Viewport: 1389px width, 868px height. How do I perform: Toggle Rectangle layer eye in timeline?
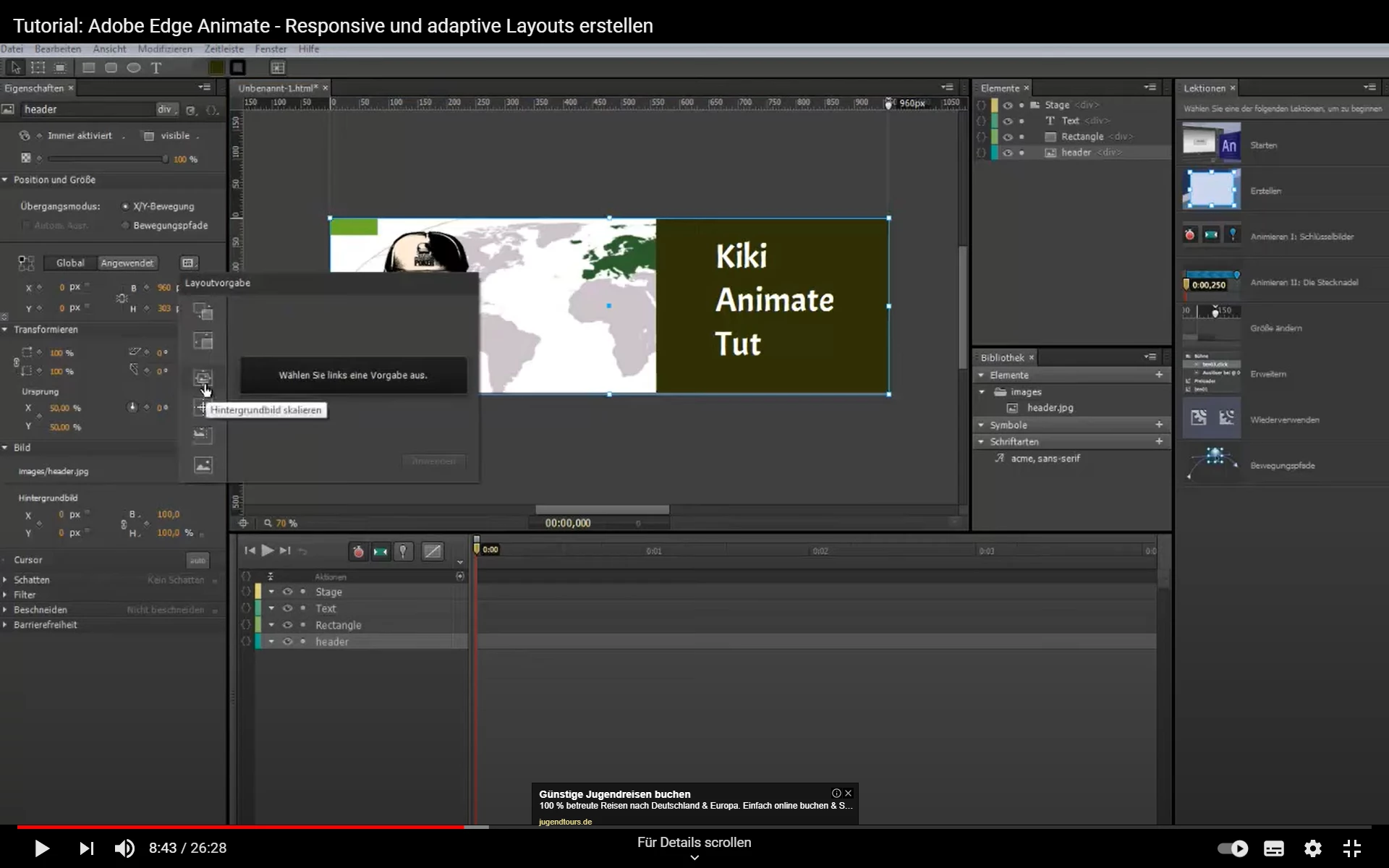287,625
